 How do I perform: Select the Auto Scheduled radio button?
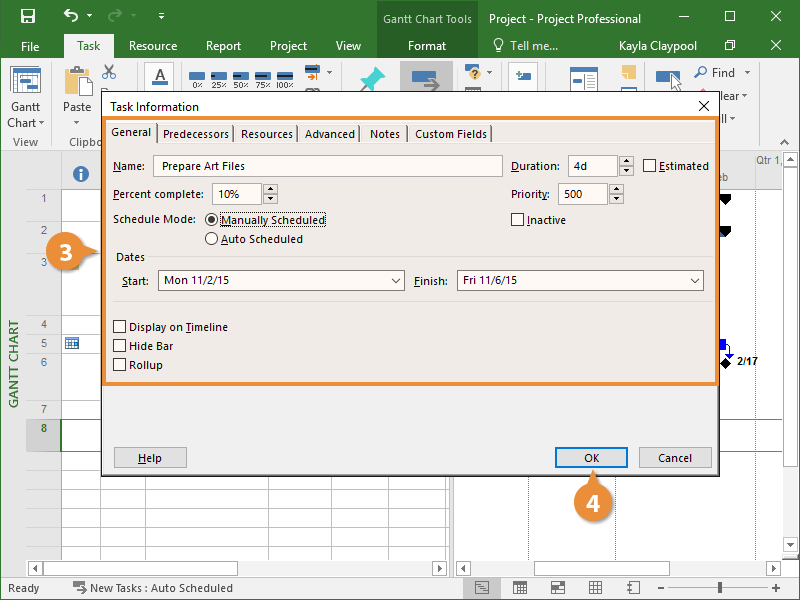(211, 239)
